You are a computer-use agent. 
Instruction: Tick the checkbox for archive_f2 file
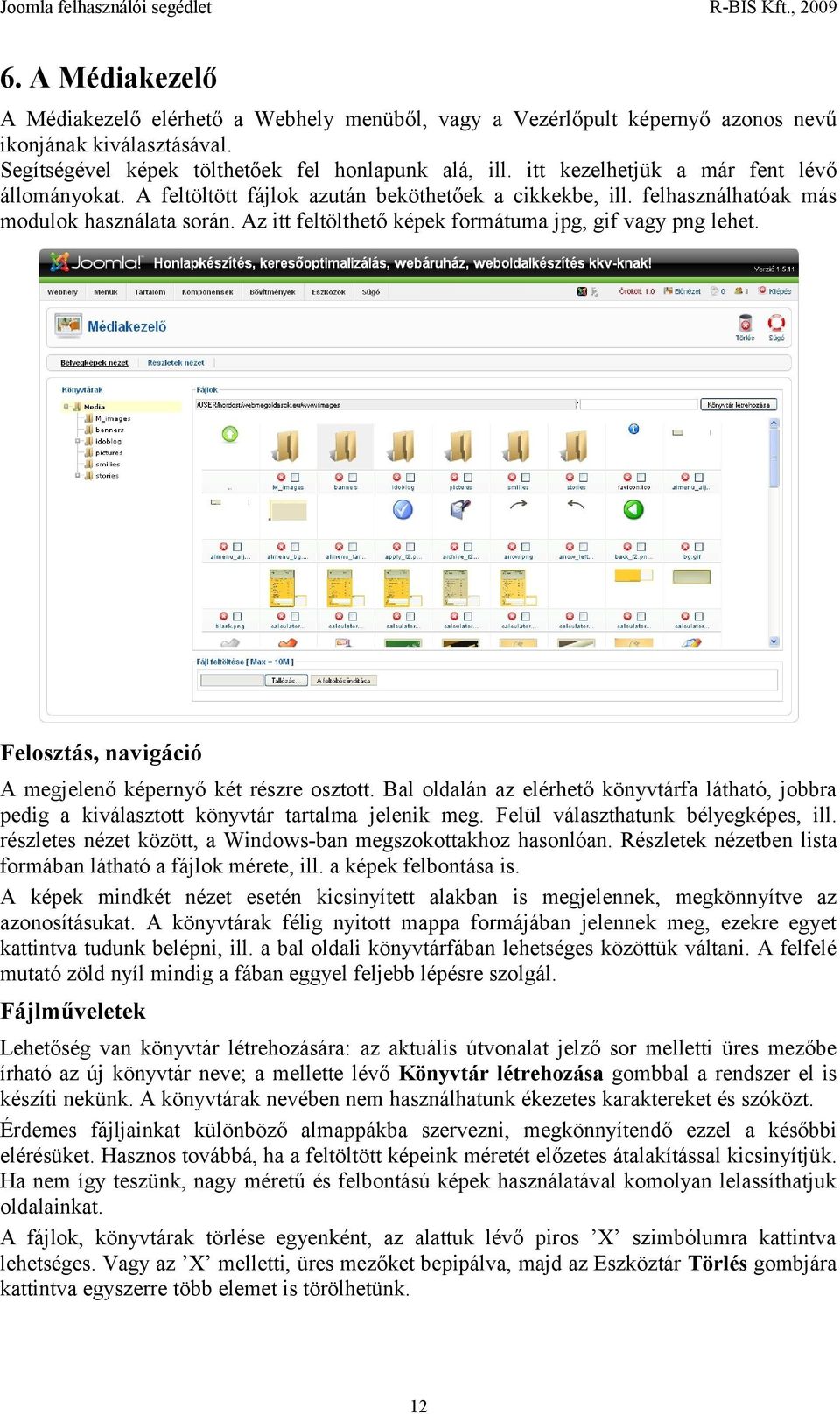point(468,546)
